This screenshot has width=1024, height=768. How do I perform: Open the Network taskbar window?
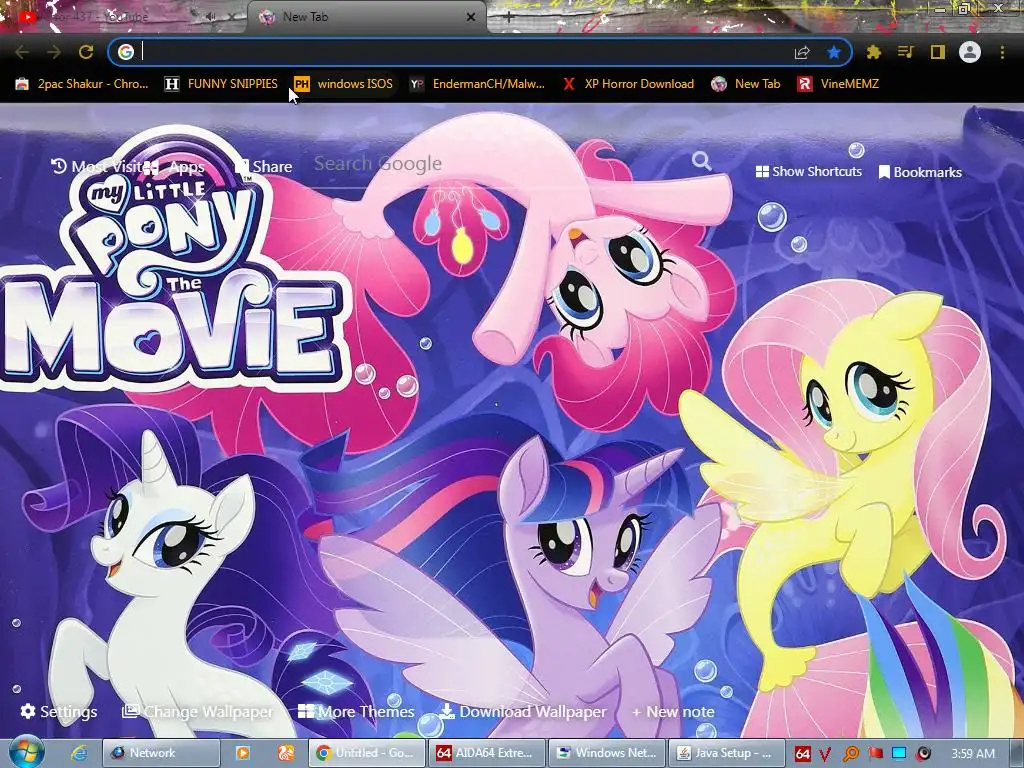pos(161,753)
